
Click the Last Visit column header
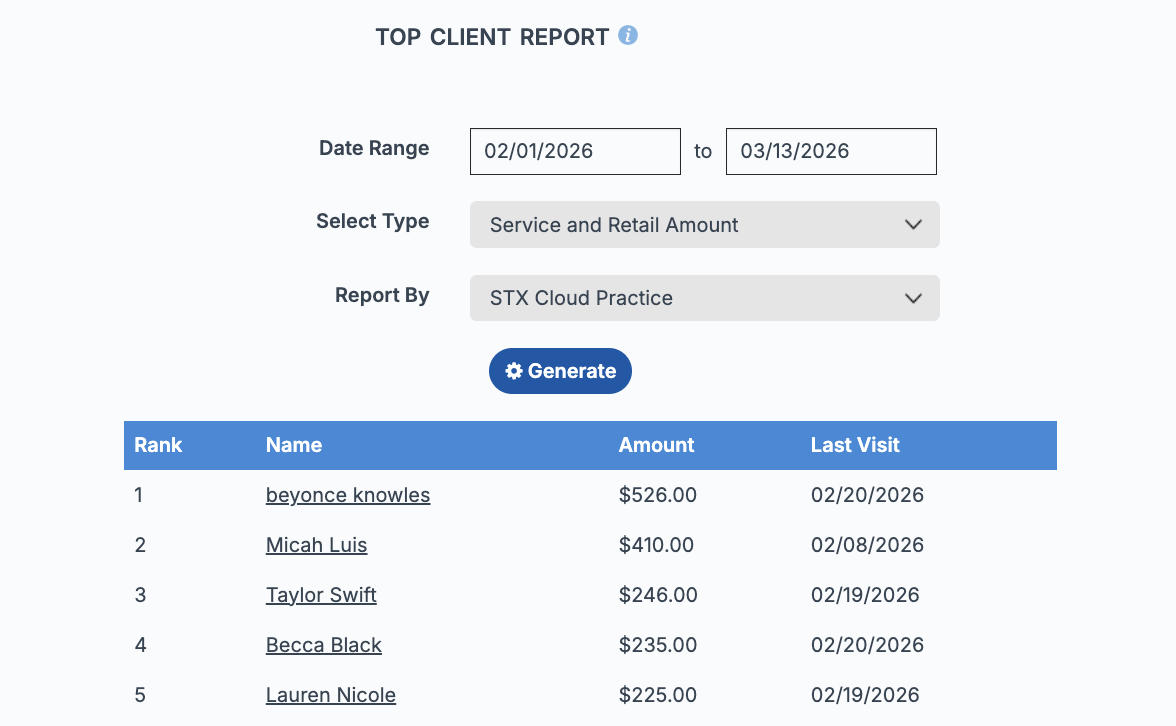click(855, 445)
